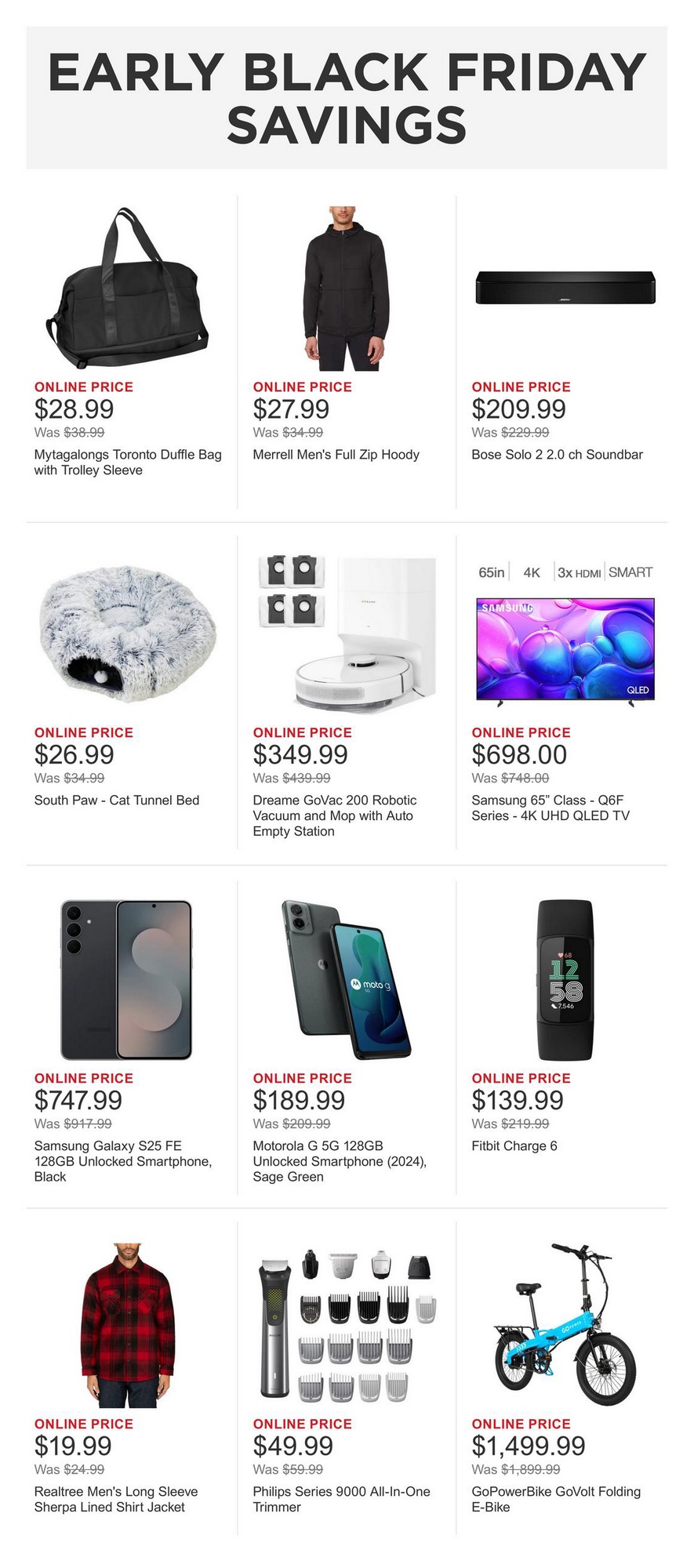Click the GoPowerBike GoVolt Folding E-Bike title
Screen dimensions: 694x1568
point(556,1499)
